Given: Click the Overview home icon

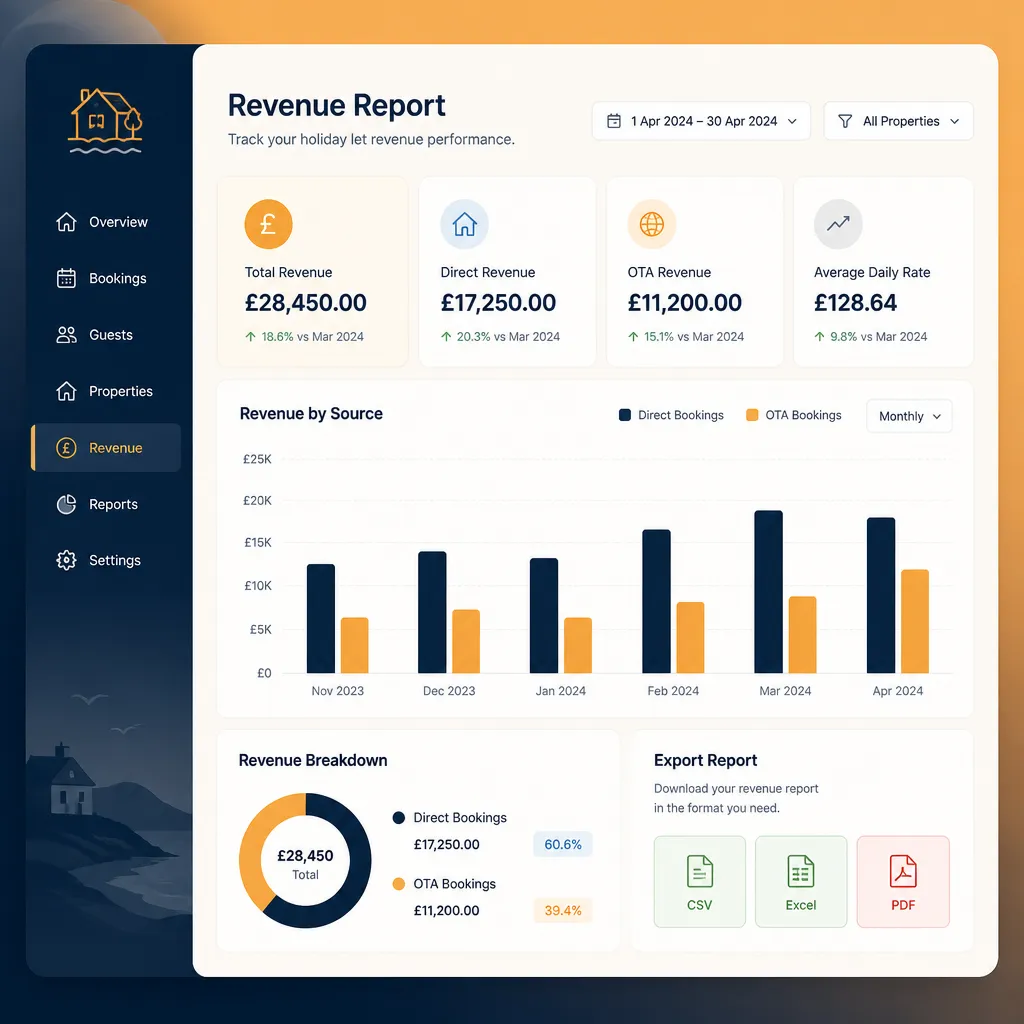Looking at the screenshot, I should tap(66, 222).
